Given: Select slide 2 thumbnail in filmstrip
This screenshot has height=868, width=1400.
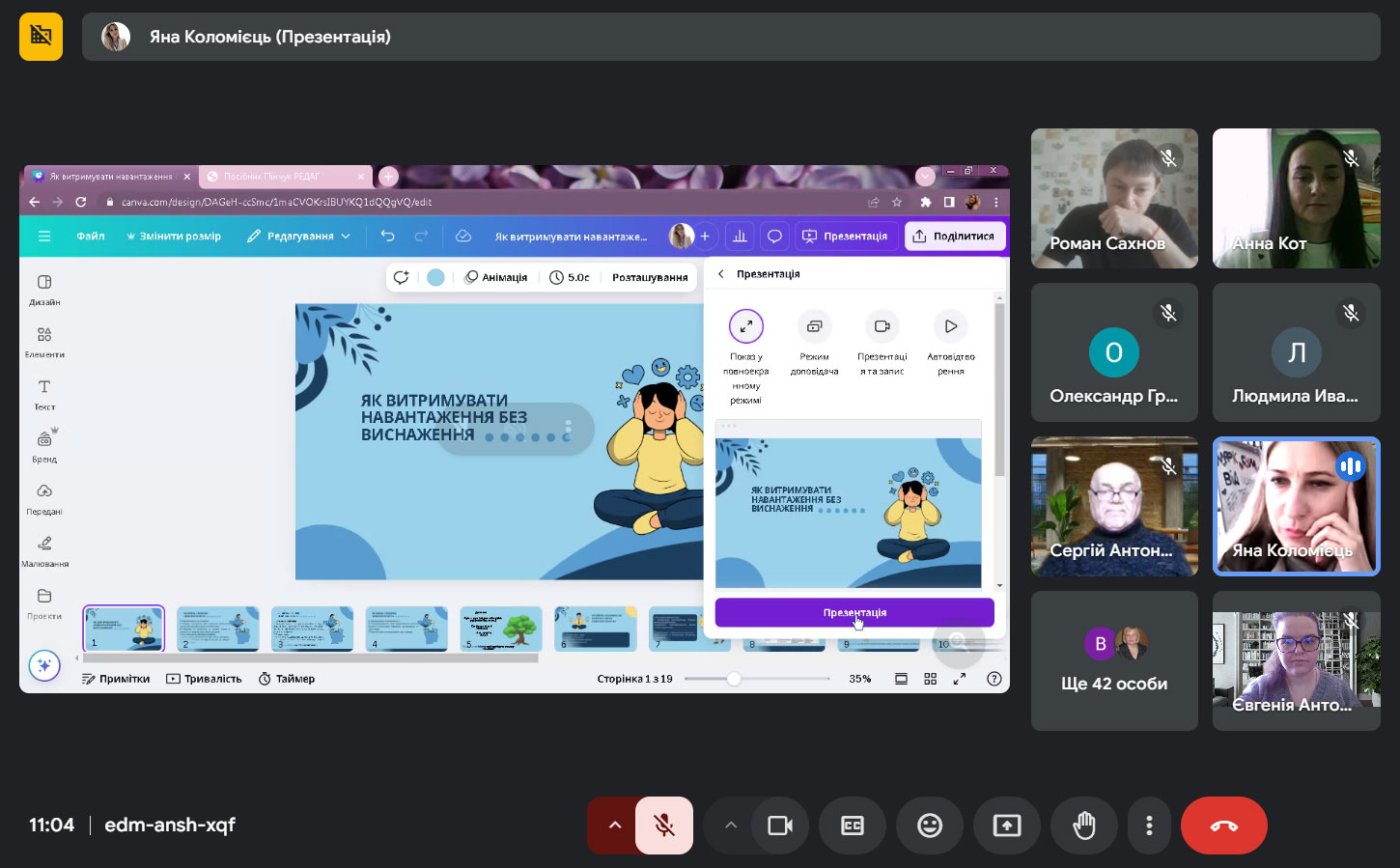Looking at the screenshot, I should pos(218,629).
